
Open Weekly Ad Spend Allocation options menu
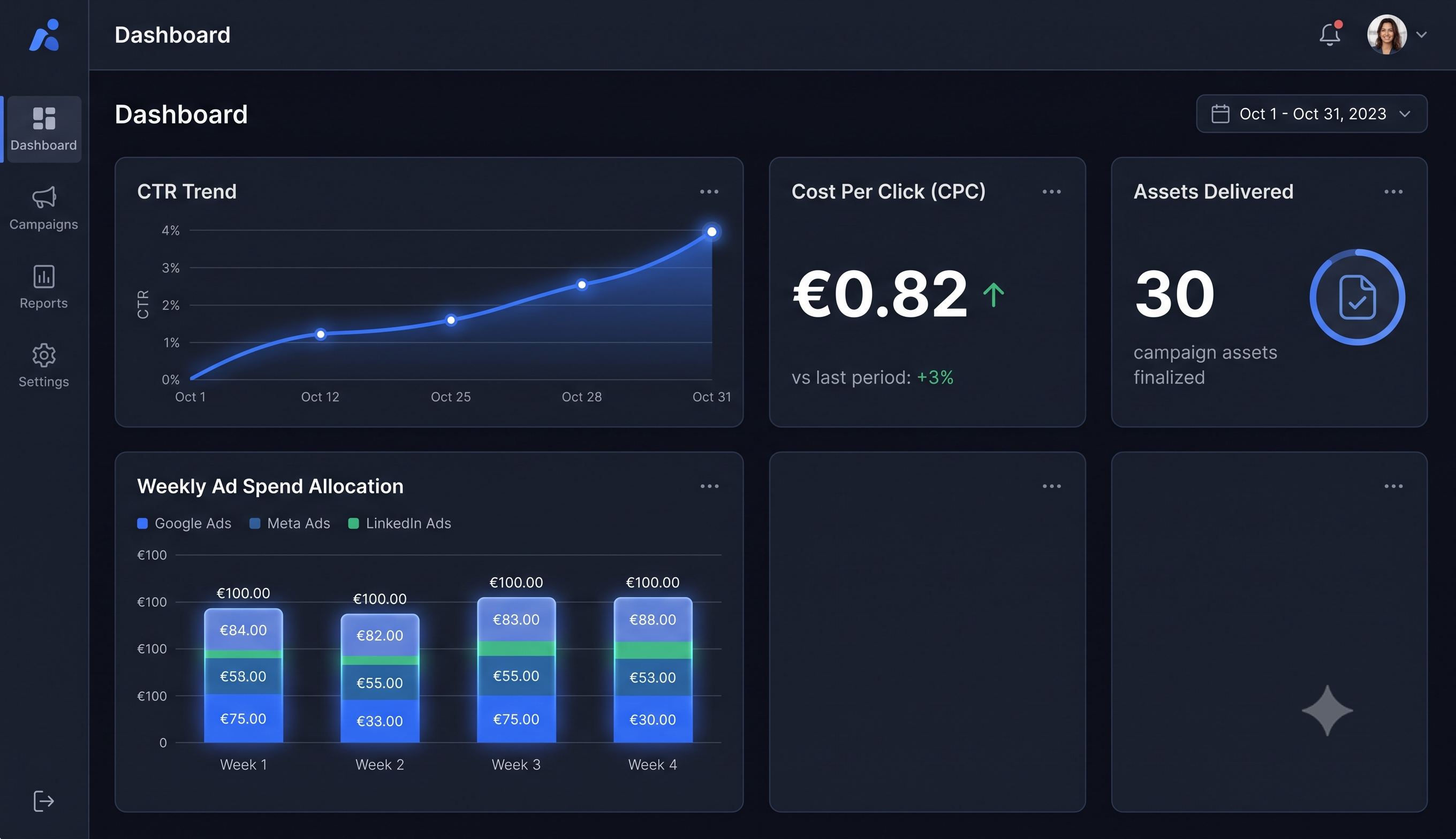coord(709,486)
